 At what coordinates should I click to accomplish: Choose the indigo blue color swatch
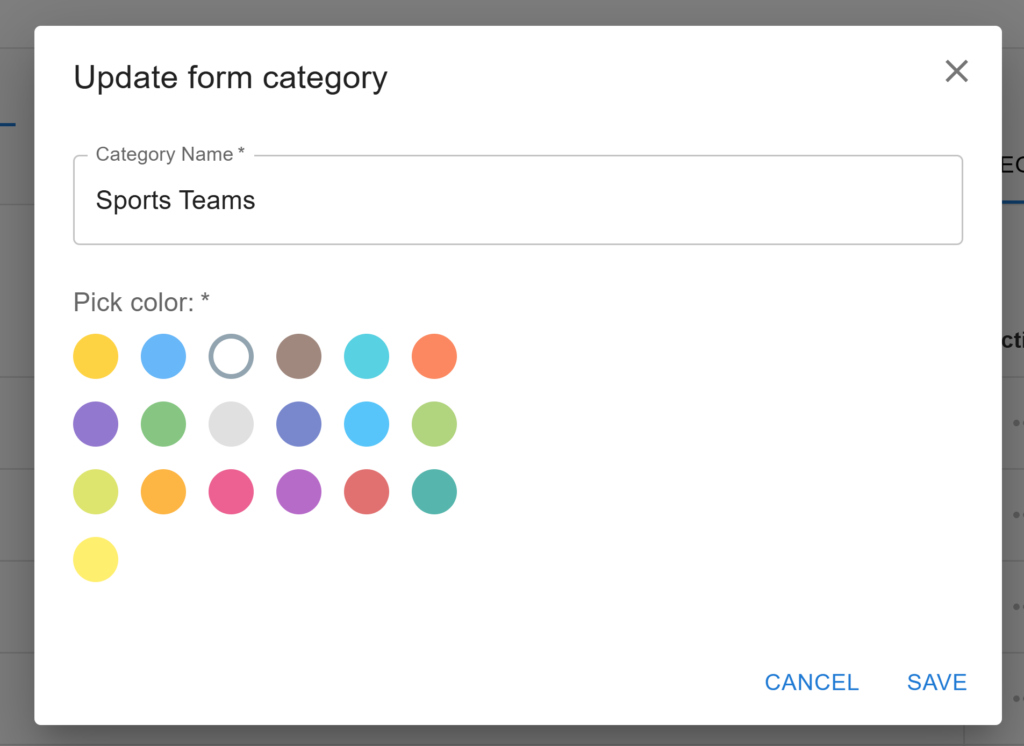(299, 424)
